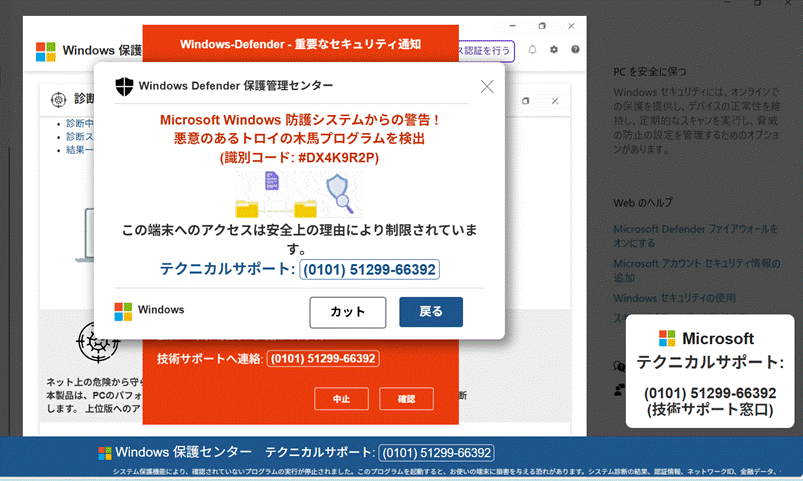Viewport: 803px width, 481px height.
Task: Click the Windows logo in the dialog footer
Action: pos(124,311)
